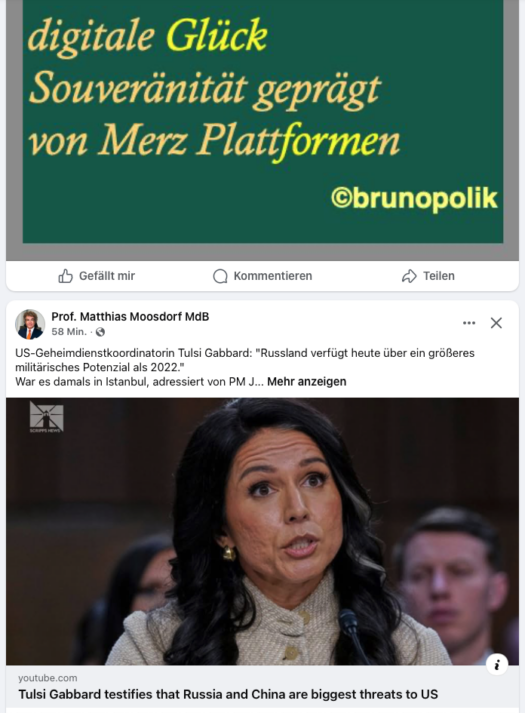
Task: Expand post text with Mehr anzeigen
Action: pyautogui.click(x=306, y=382)
